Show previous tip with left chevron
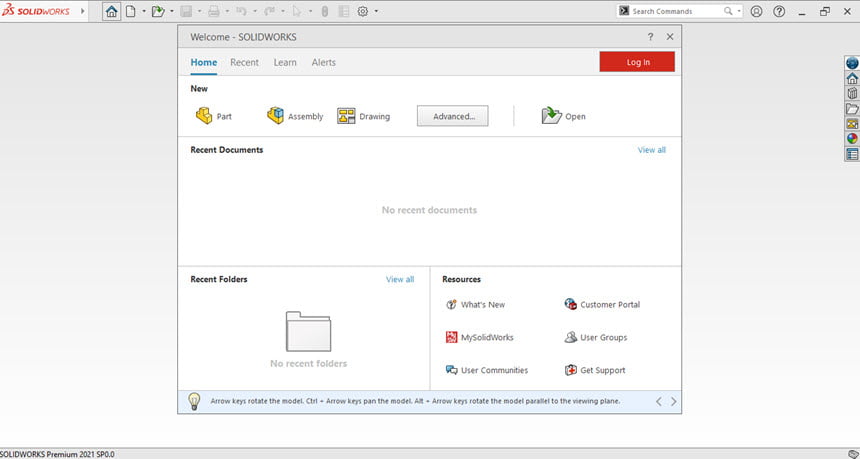 coord(659,401)
